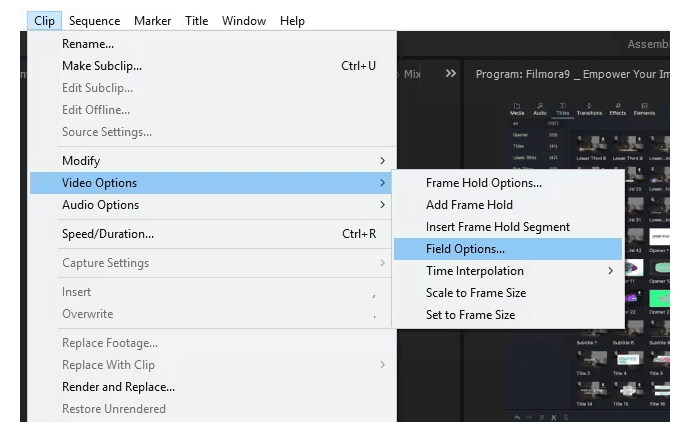This screenshot has height=433, width=691.
Task: Click the Marker menu
Action: coord(152,21)
